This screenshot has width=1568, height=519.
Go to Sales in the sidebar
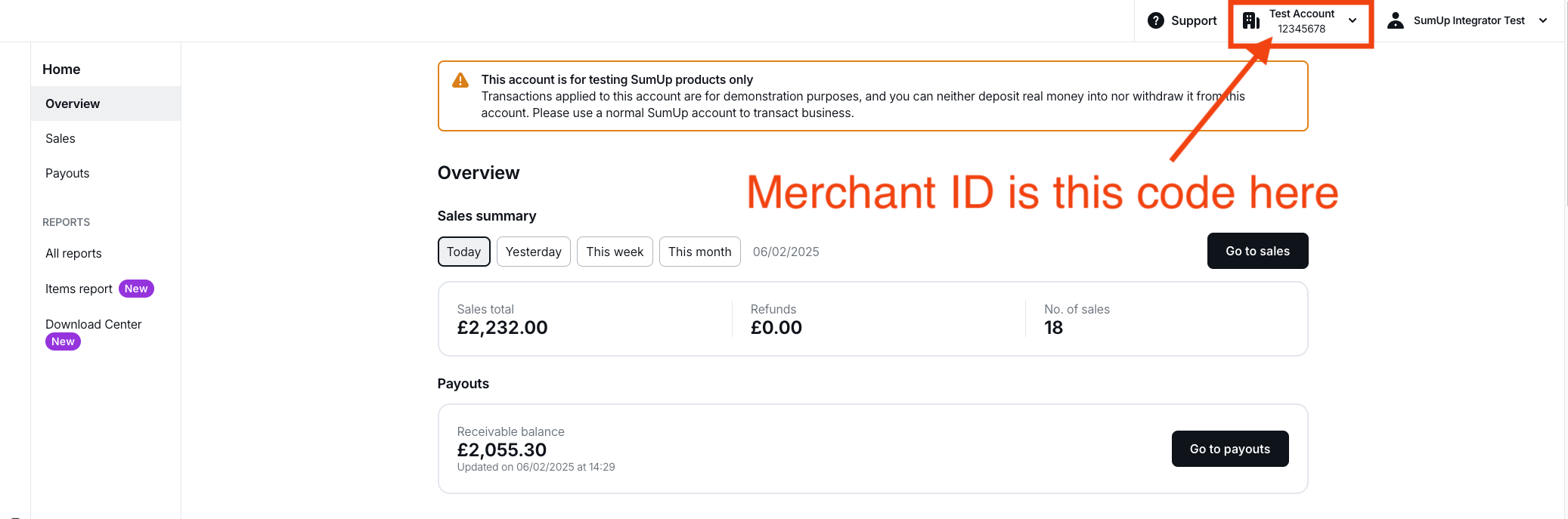click(x=60, y=138)
